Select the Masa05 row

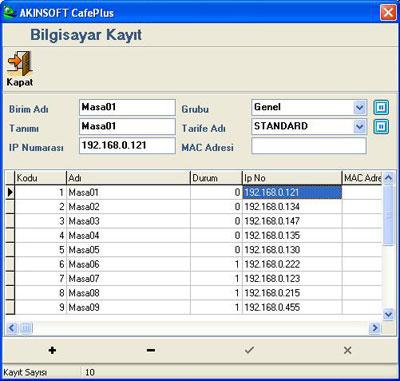(x=194, y=250)
